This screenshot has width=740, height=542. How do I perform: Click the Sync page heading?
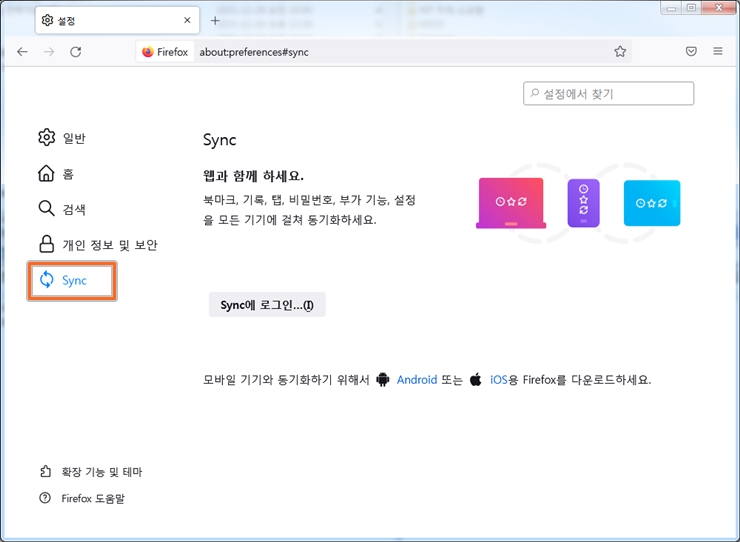coord(219,140)
